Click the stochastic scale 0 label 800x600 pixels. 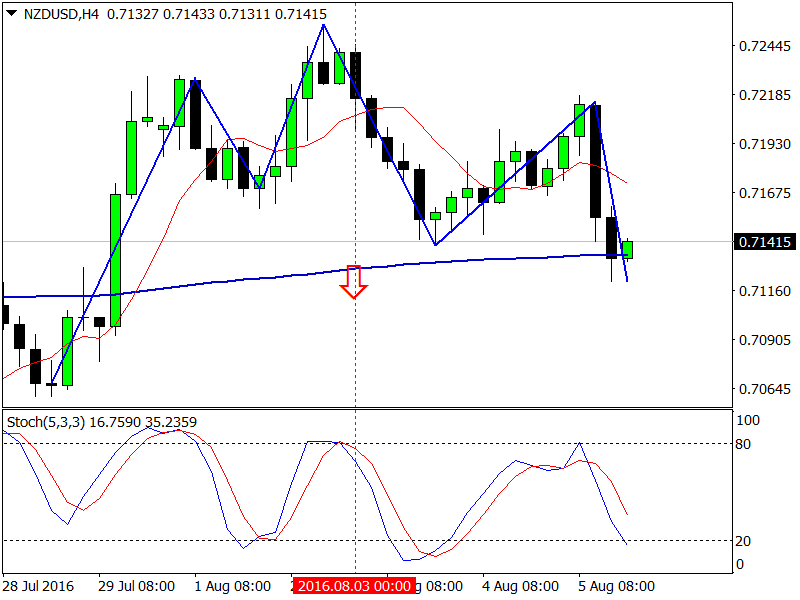tap(740, 565)
